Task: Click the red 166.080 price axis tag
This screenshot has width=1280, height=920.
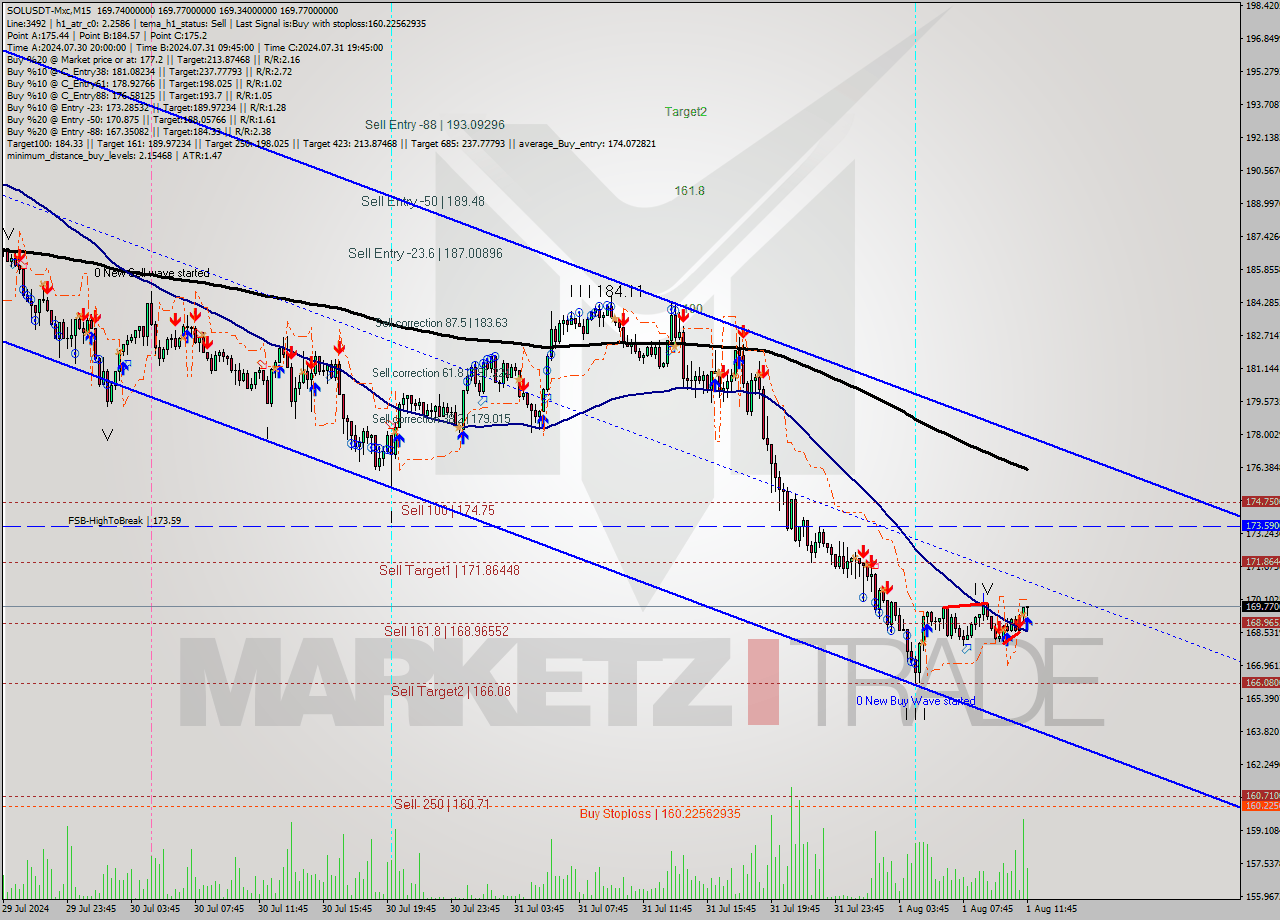Action: pos(1260,682)
